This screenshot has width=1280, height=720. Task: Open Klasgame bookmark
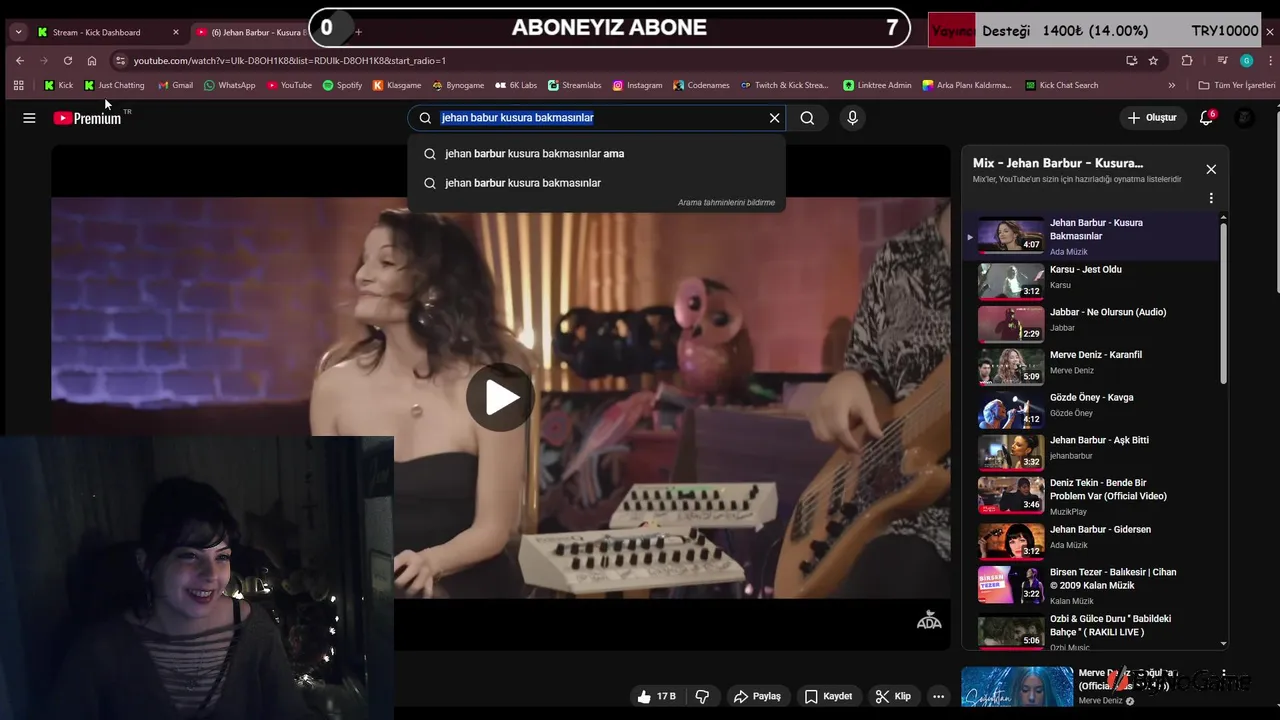tap(398, 85)
